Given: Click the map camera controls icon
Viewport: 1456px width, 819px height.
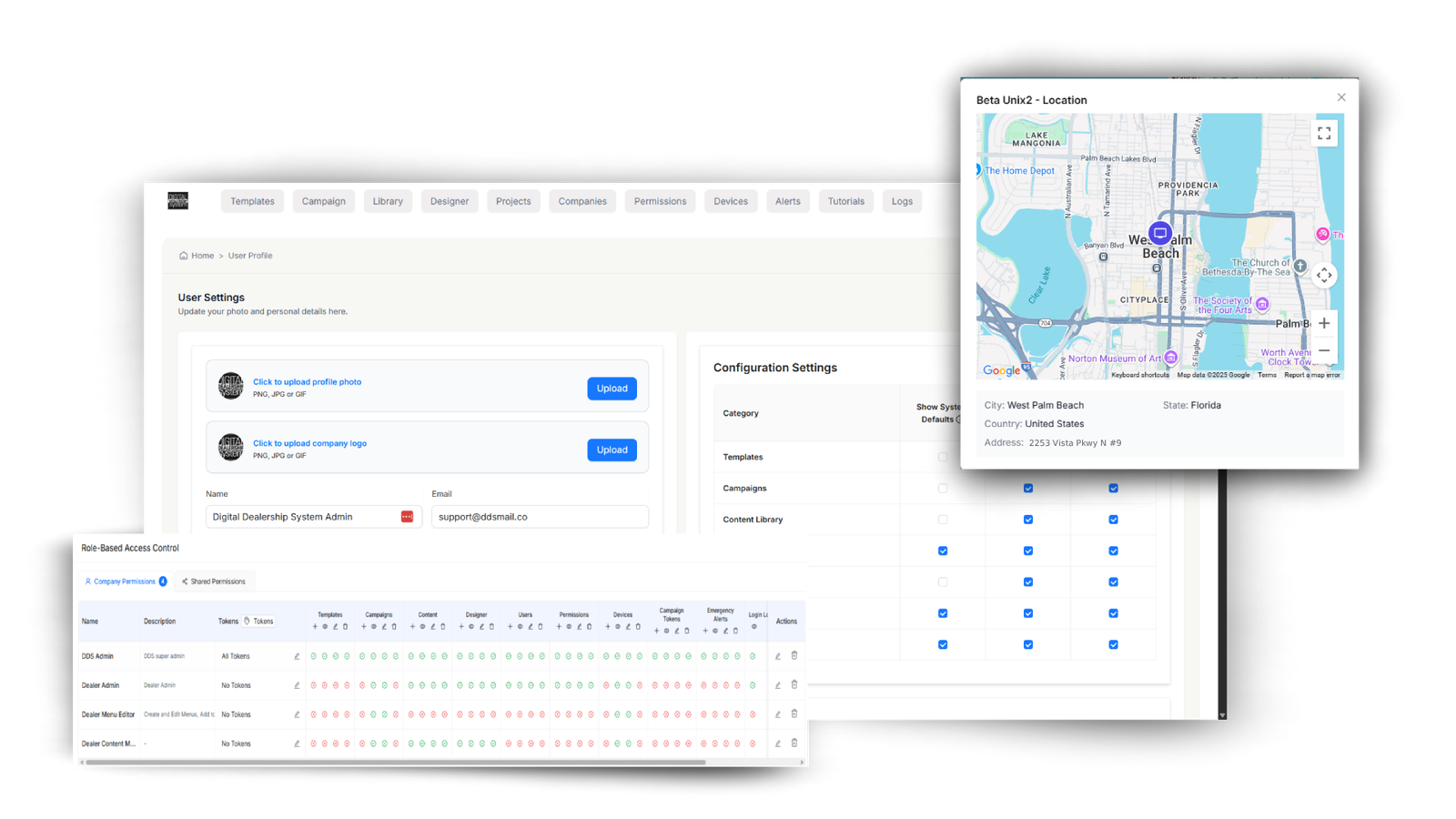Looking at the screenshot, I should click(x=1324, y=275).
